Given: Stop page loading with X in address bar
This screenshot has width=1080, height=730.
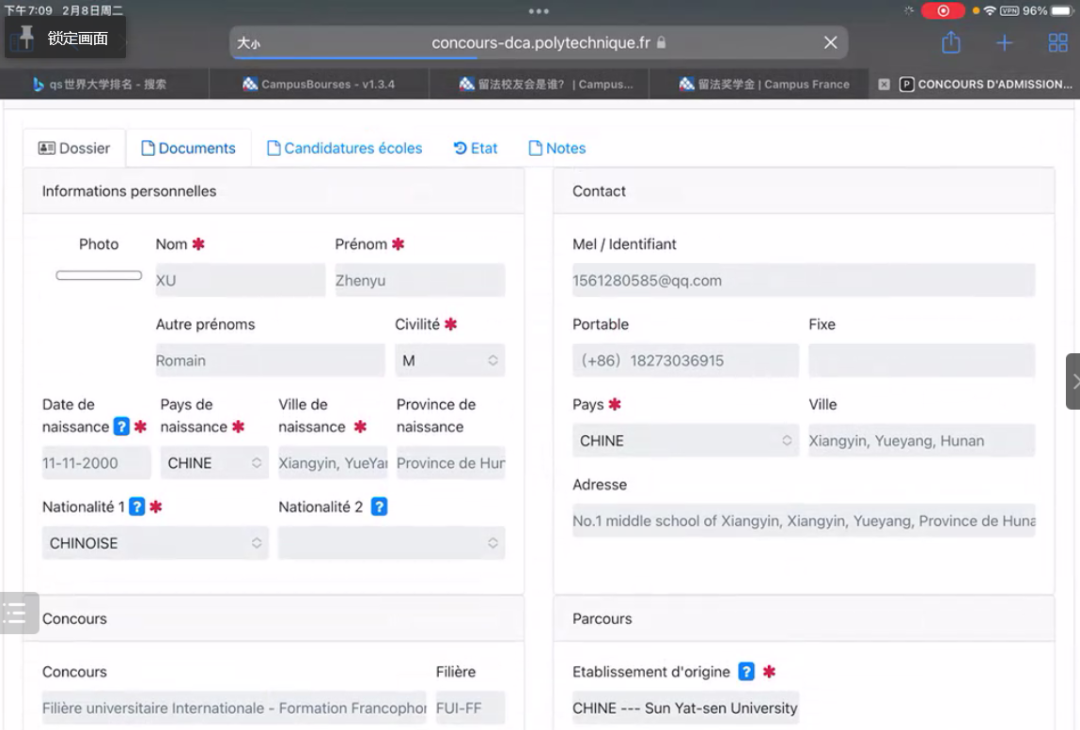Looking at the screenshot, I should click(830, 43).
